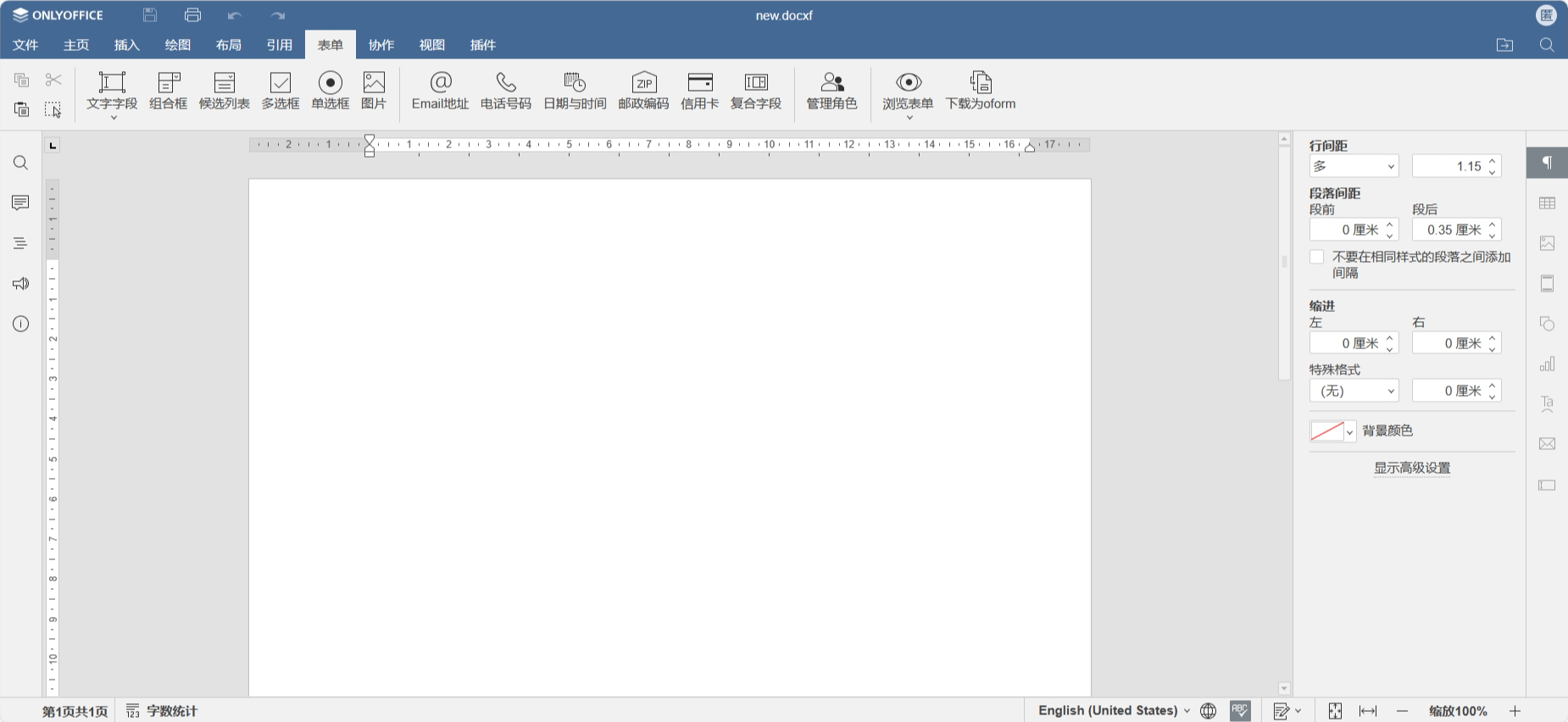Expand the 浏览表单 dropdown arrow
Viewport: 1568px width, 722px height.
point(909,117)
